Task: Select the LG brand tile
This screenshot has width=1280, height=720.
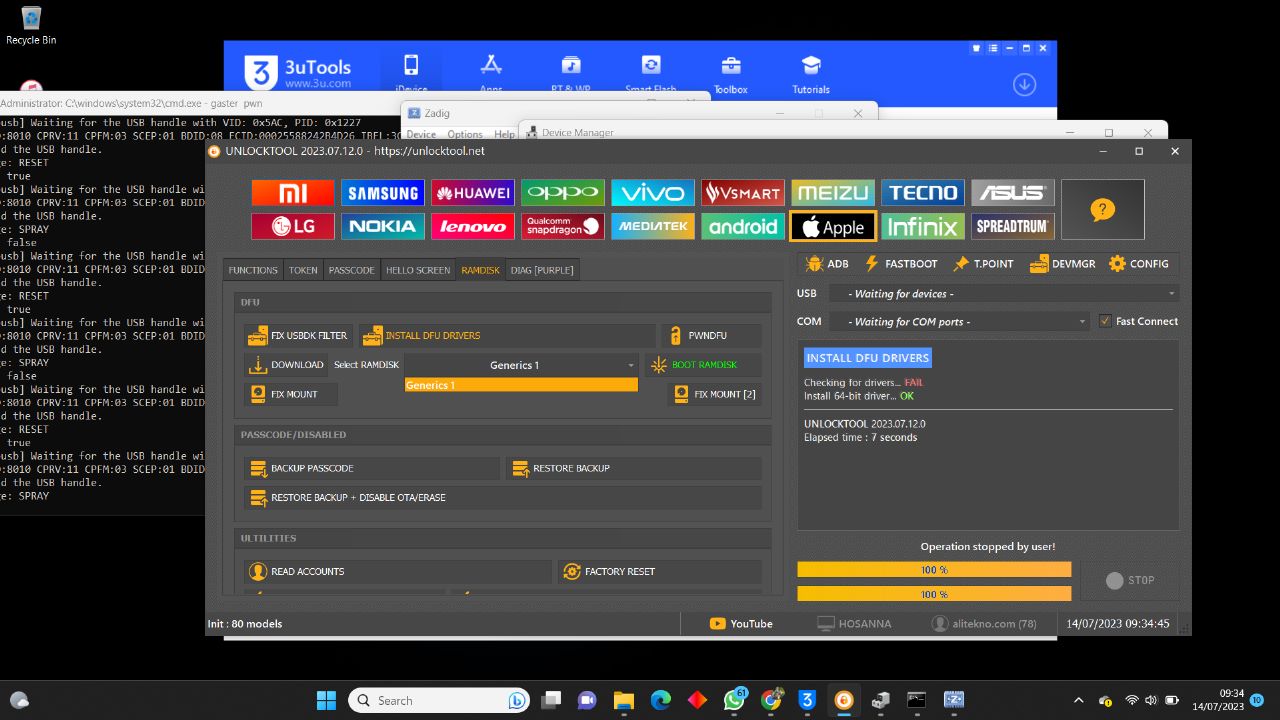Action: click(293, 226)
